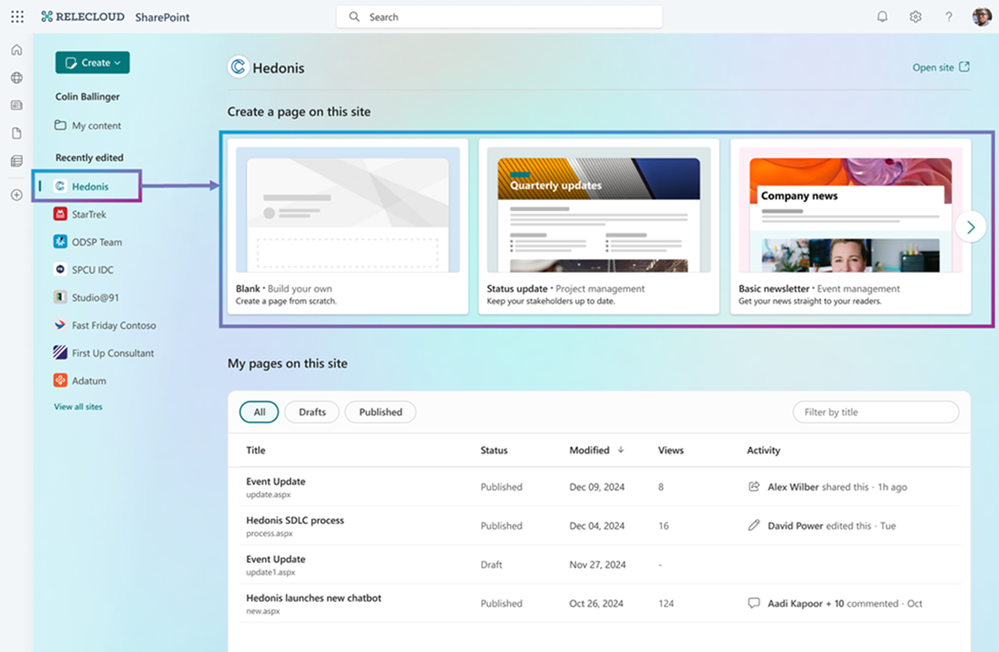Screen dimensions: 999x652
Task: Click the Adatum site icon
Action: [x=61, y=380]
